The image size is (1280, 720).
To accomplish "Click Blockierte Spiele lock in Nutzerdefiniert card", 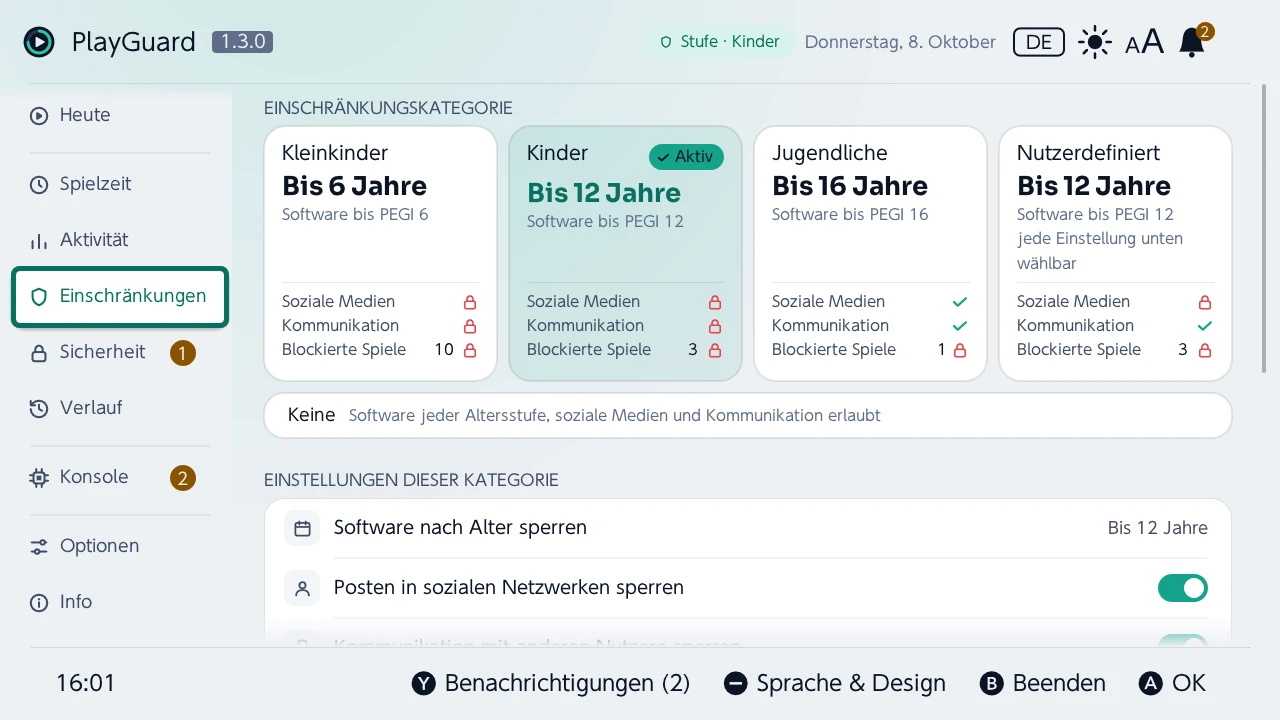I will click(x=1205, y=350).
